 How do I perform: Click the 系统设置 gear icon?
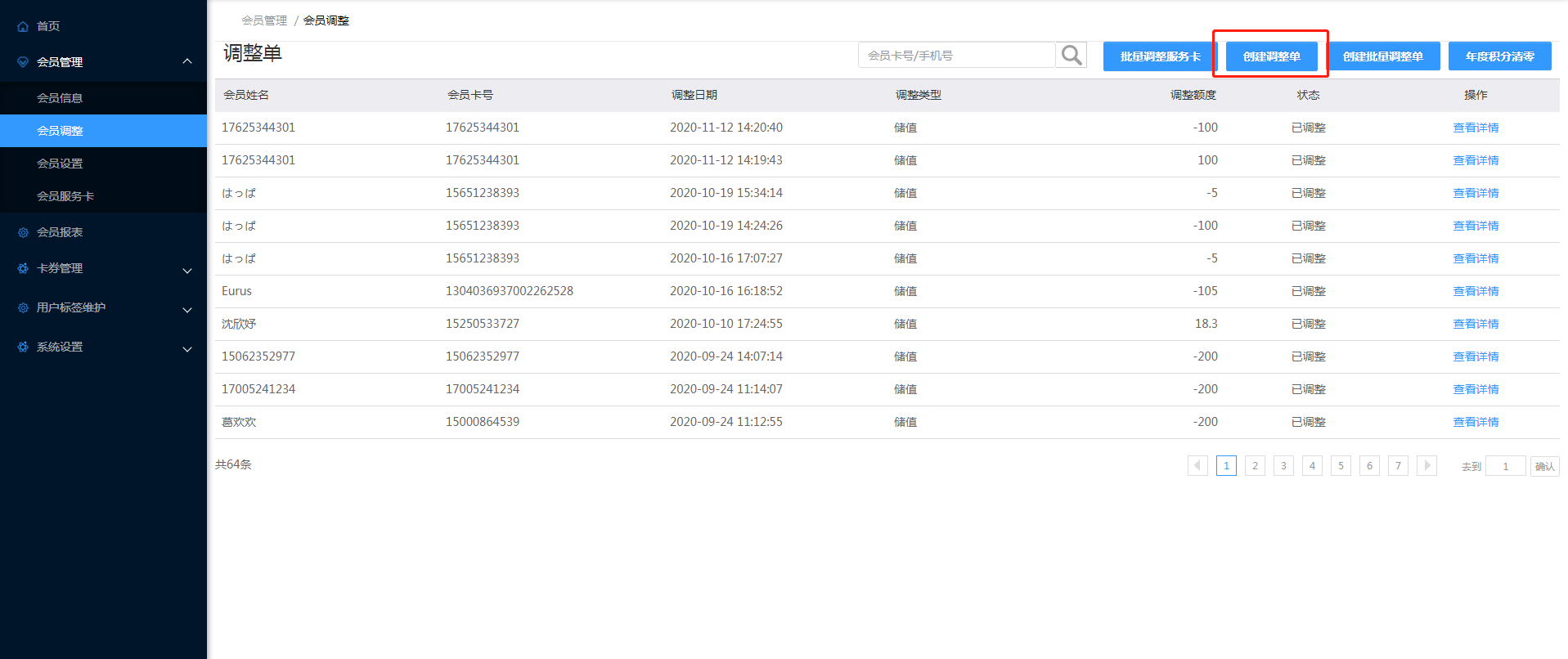(x=23, y=347)
